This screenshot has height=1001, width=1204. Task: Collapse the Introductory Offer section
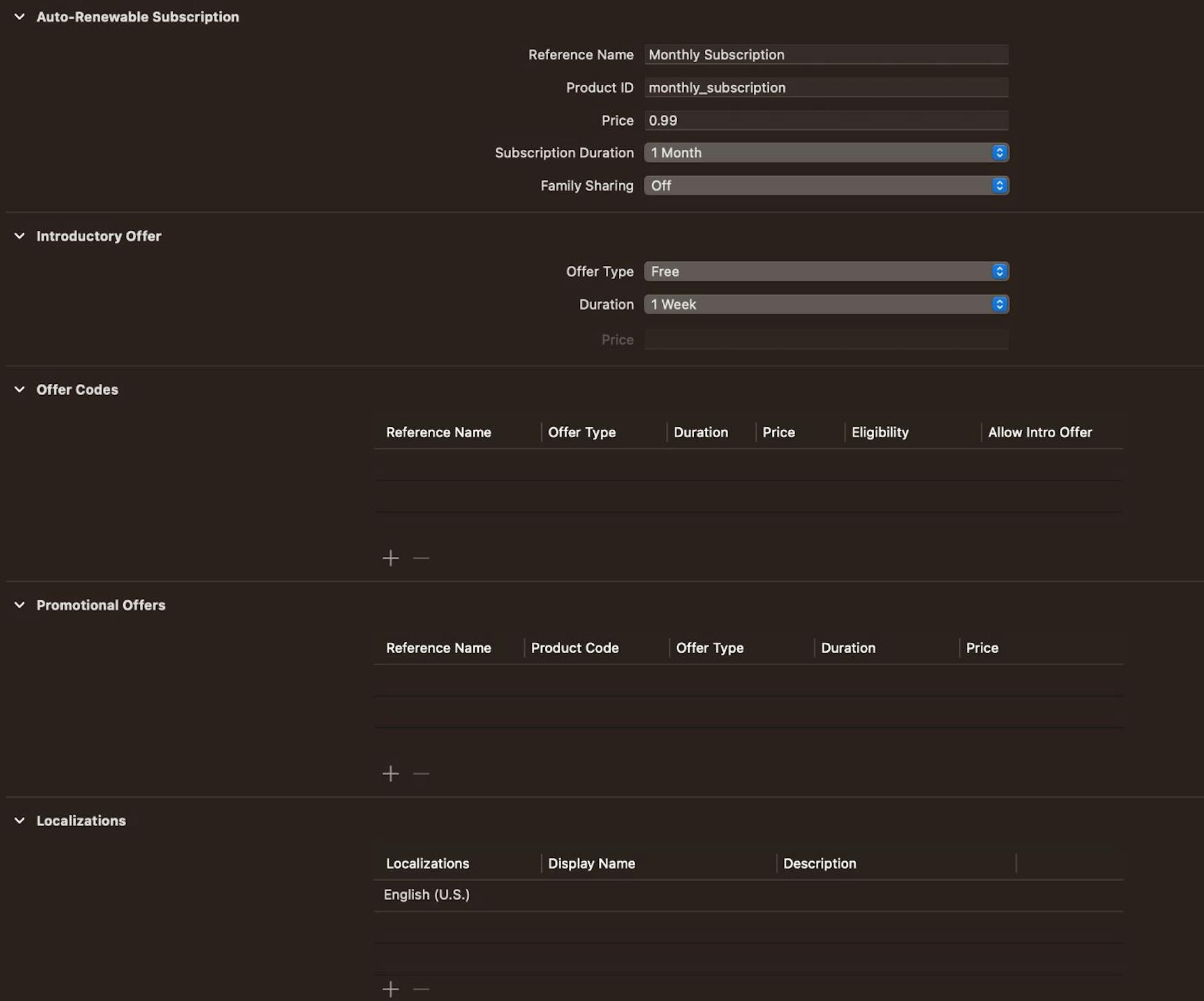(x=19, y=236)
